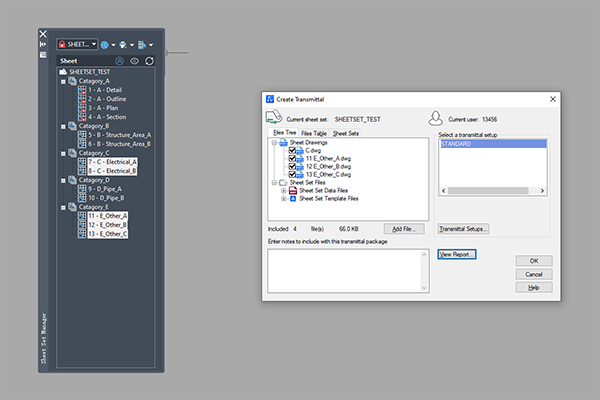Screen dimensions: 600x400
Task: Collapse the Sheet Drawings node
Action: 274,142
